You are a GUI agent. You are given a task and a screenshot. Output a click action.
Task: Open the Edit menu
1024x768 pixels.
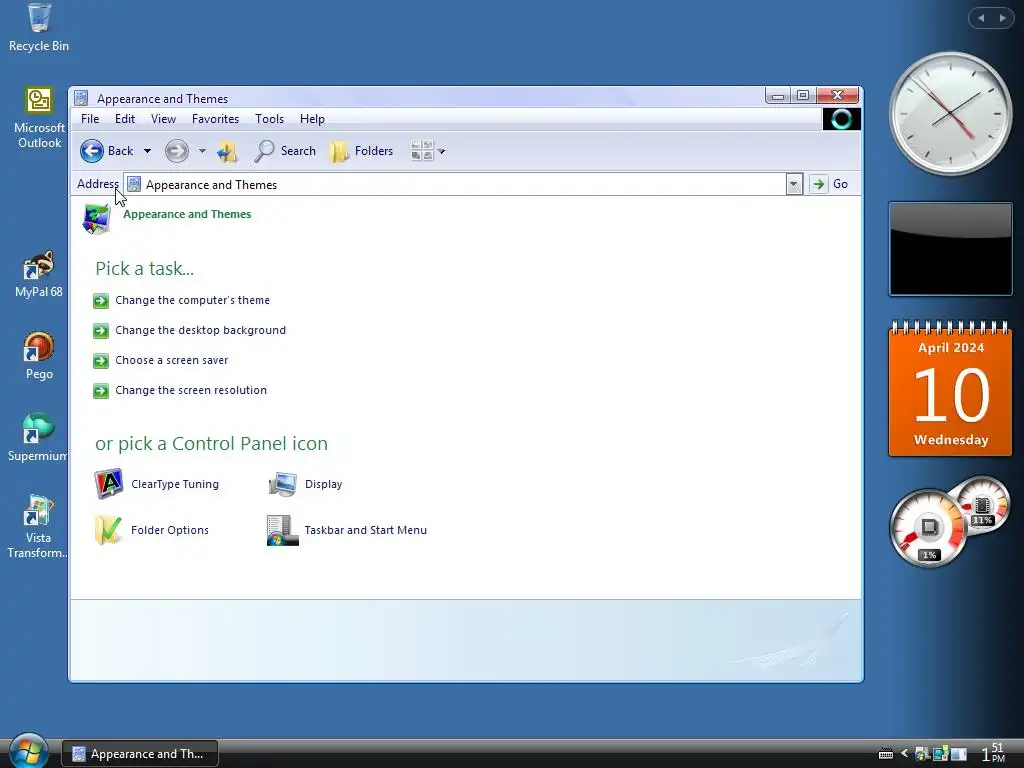[x=125, y=119]
